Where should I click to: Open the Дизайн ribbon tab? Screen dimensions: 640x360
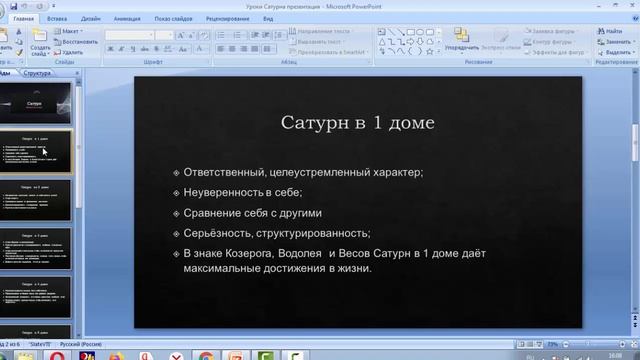pyautogui.click(x=90, y=19)
